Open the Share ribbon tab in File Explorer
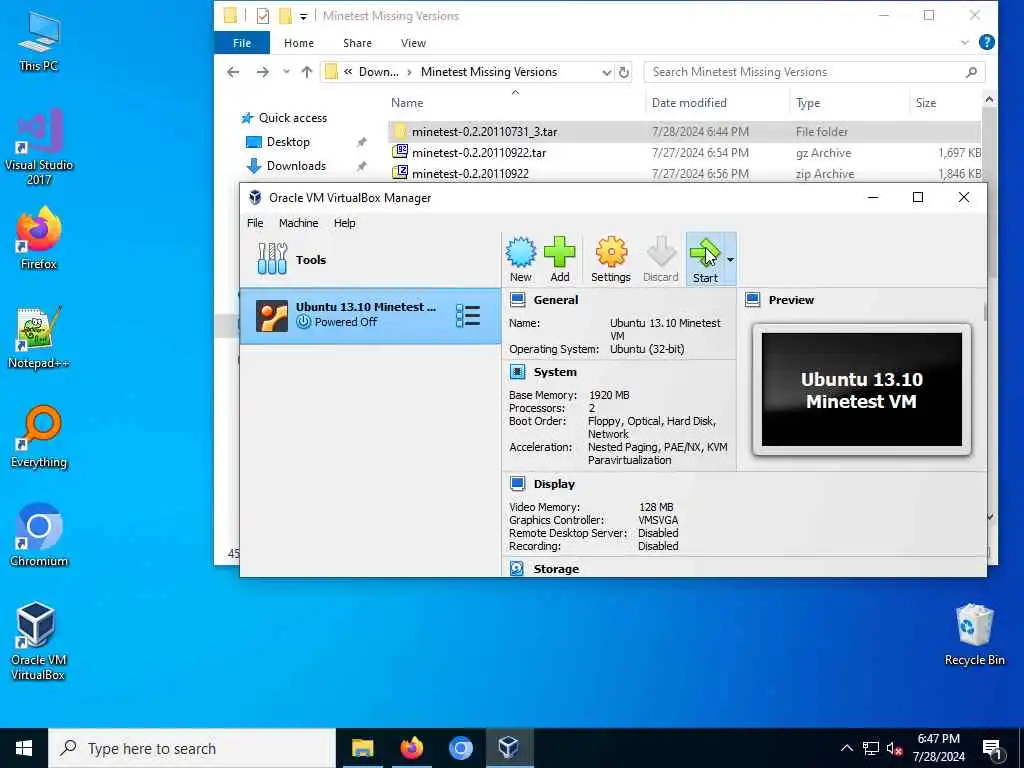This screenshot has width=1024, height=768. click(x=357, y=43)
